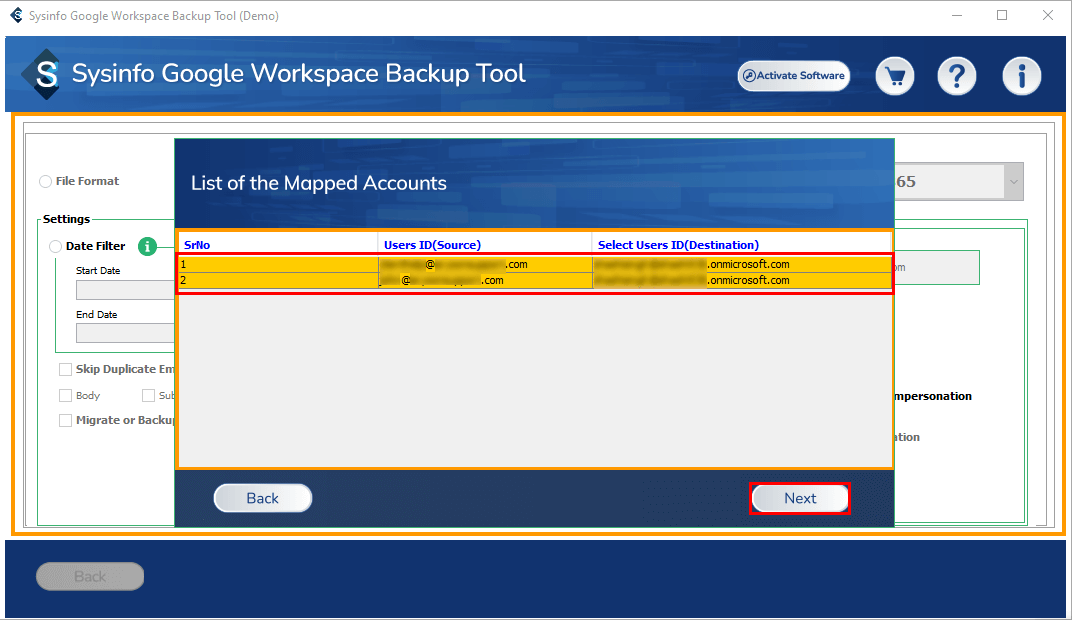Click the question mark help icon
The height and width of the screenshot is (620, 1072).
956,76
